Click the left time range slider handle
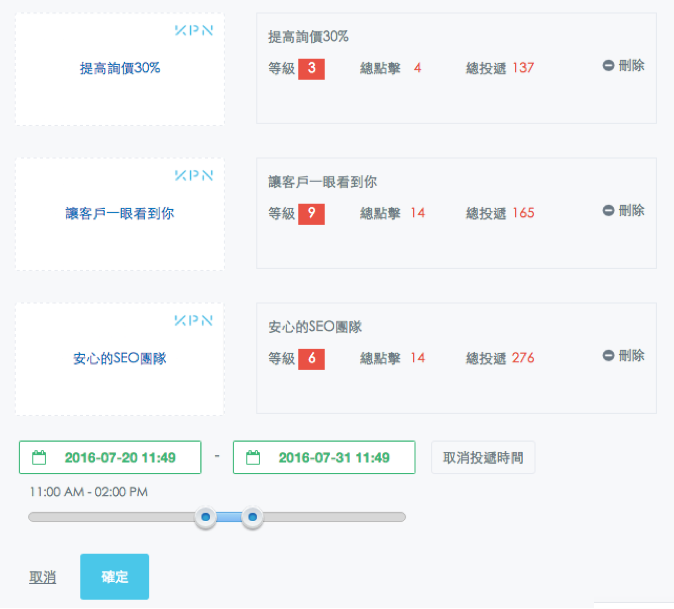The image size is (674, 609). pyautogui.click(x=206, y=517)
